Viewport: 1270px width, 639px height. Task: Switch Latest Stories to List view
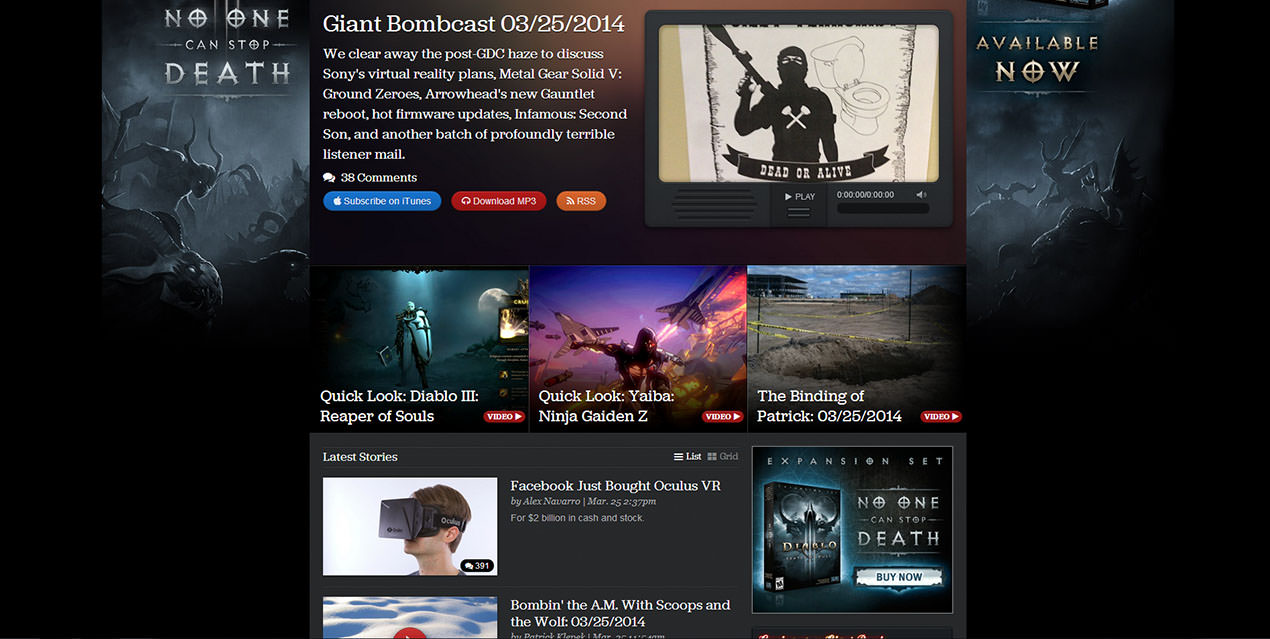688,456
